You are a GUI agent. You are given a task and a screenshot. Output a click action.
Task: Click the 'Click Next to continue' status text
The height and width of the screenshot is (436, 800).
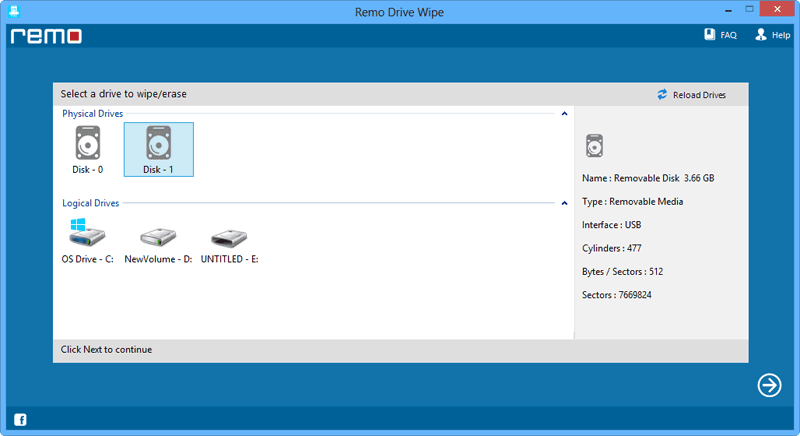pos(106,349)
